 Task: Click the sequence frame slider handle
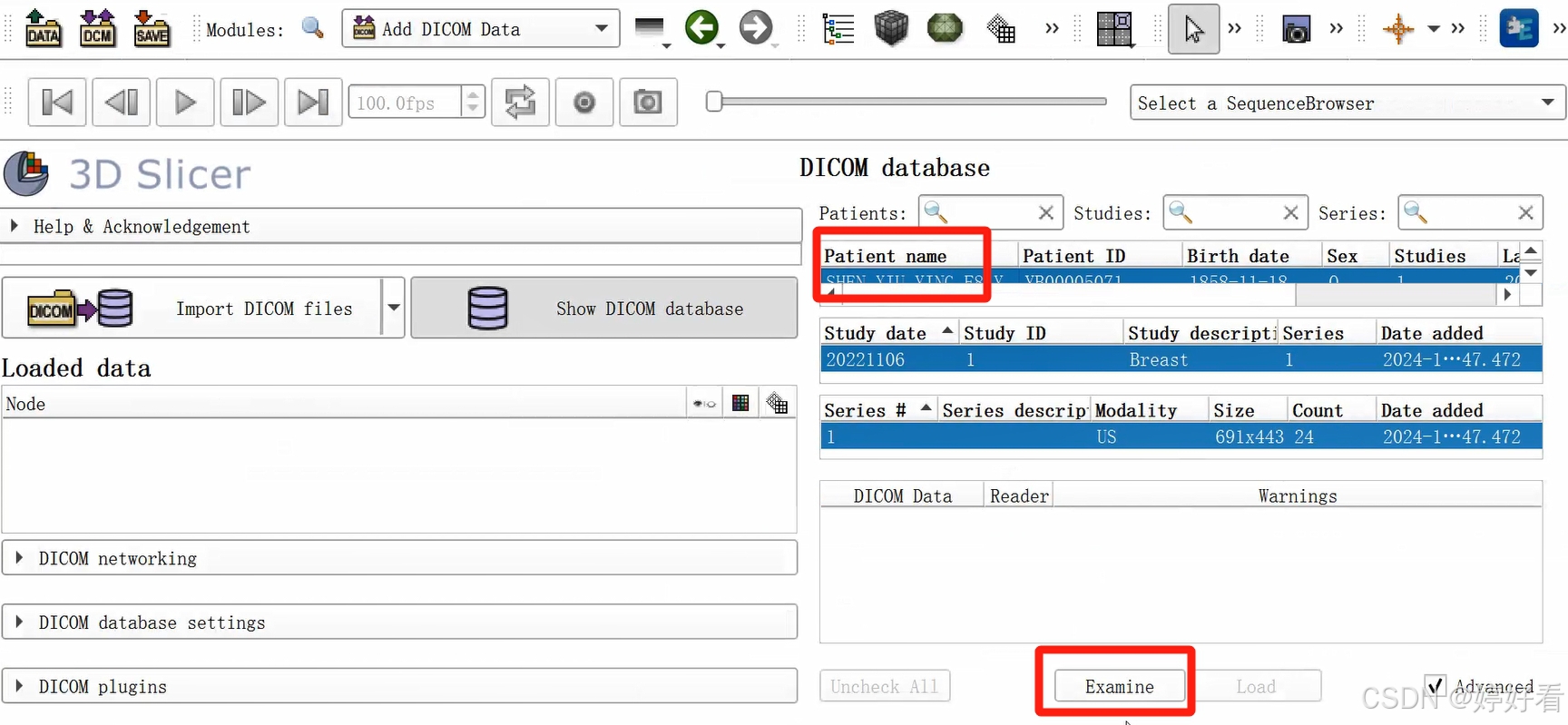coord(714,102)
